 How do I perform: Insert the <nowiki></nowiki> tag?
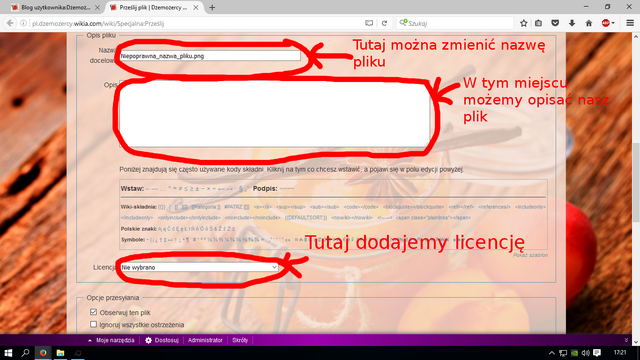tap(352, 218)
